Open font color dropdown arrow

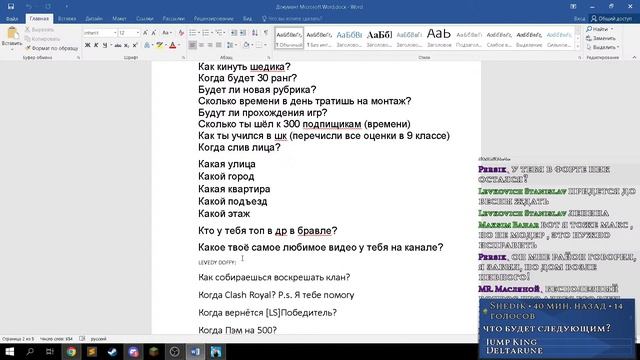(179, 45)
